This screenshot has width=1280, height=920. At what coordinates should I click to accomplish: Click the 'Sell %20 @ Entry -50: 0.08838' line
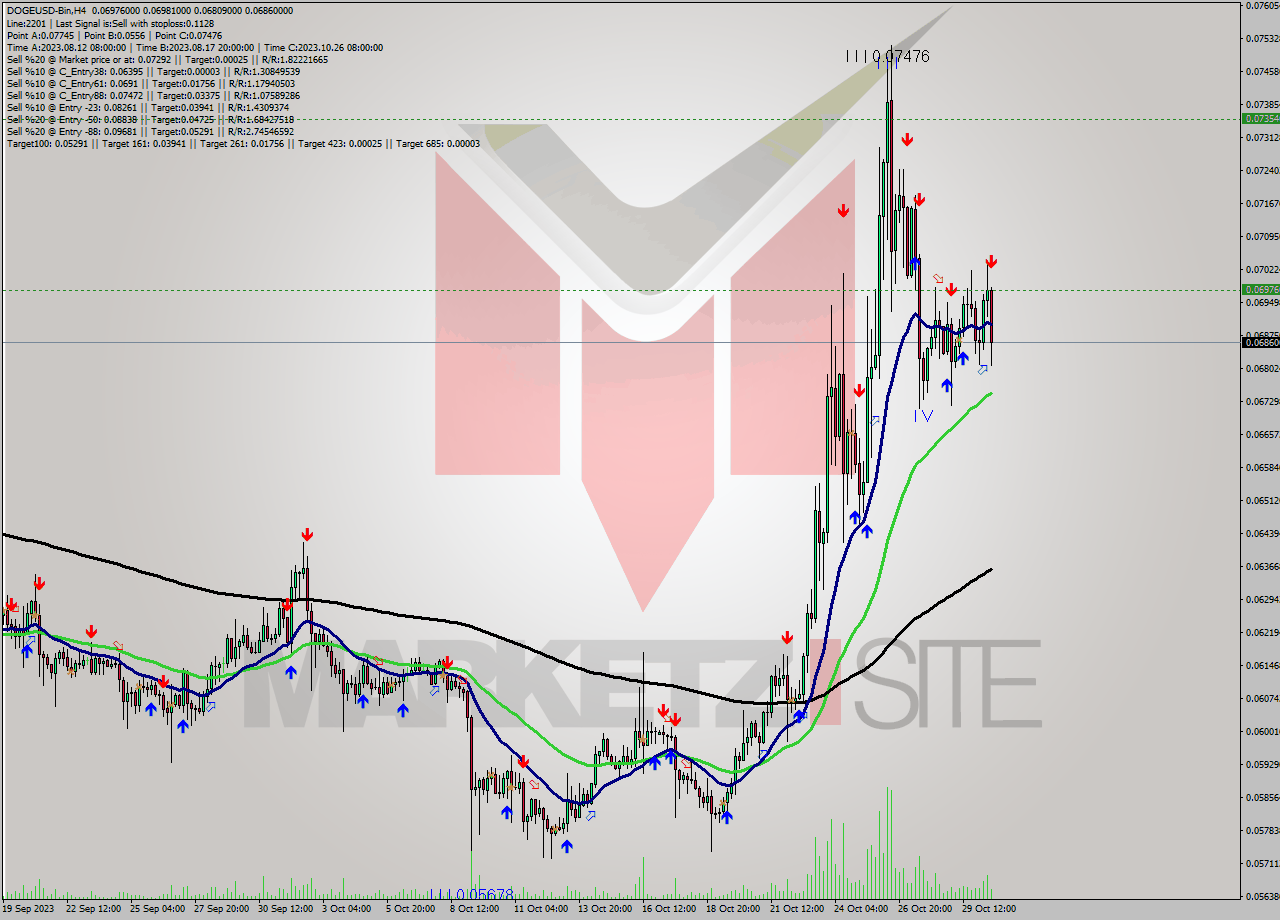pos(150,119)
